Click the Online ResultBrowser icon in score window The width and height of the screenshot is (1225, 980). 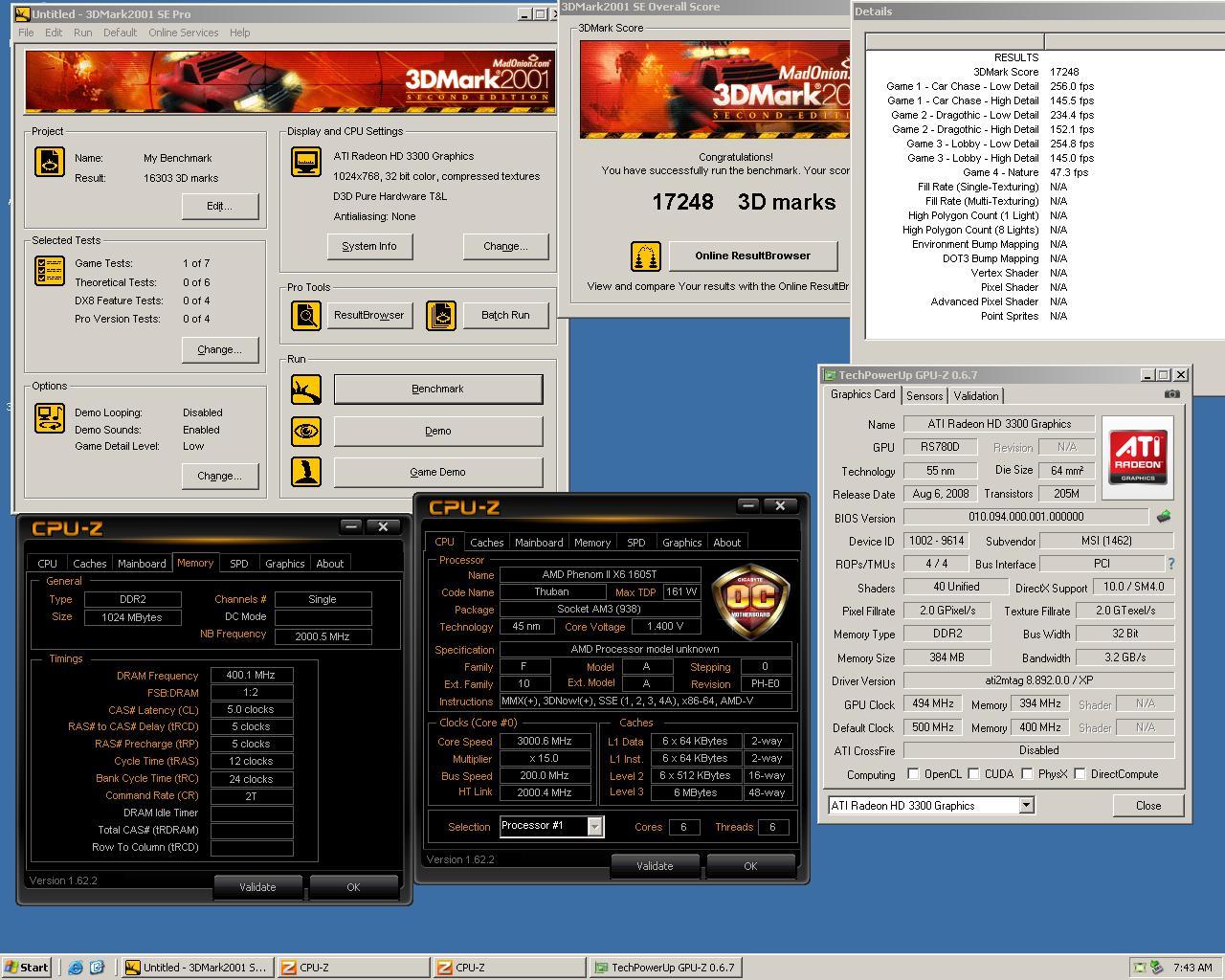point(646,256)
